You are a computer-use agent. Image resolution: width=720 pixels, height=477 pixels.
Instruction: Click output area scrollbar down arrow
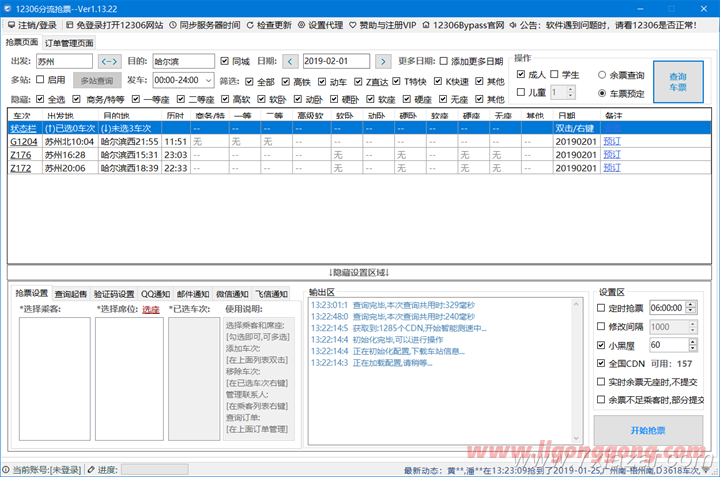[x=576, y=438]
